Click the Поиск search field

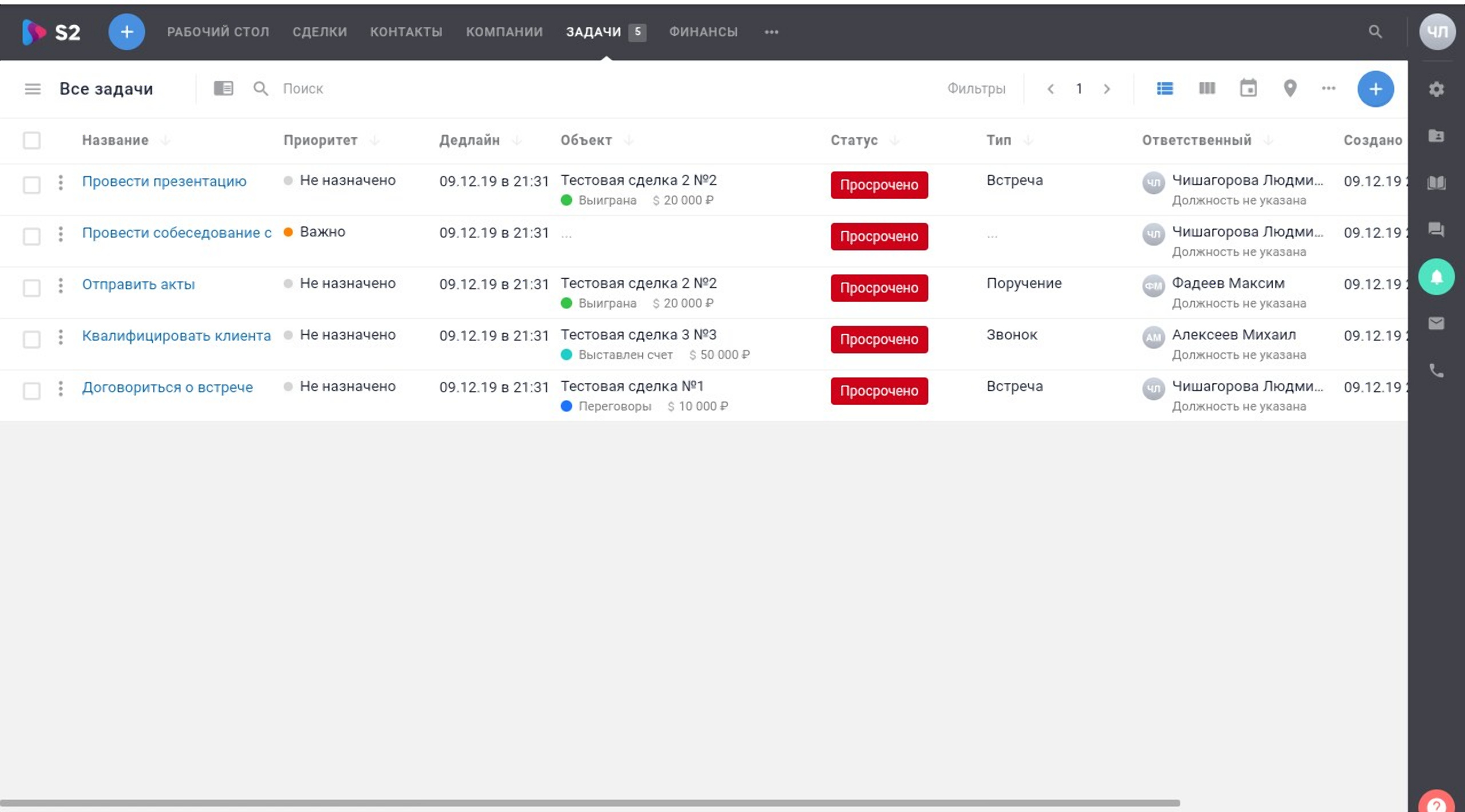pyautogui.click(x=303, y=89)
